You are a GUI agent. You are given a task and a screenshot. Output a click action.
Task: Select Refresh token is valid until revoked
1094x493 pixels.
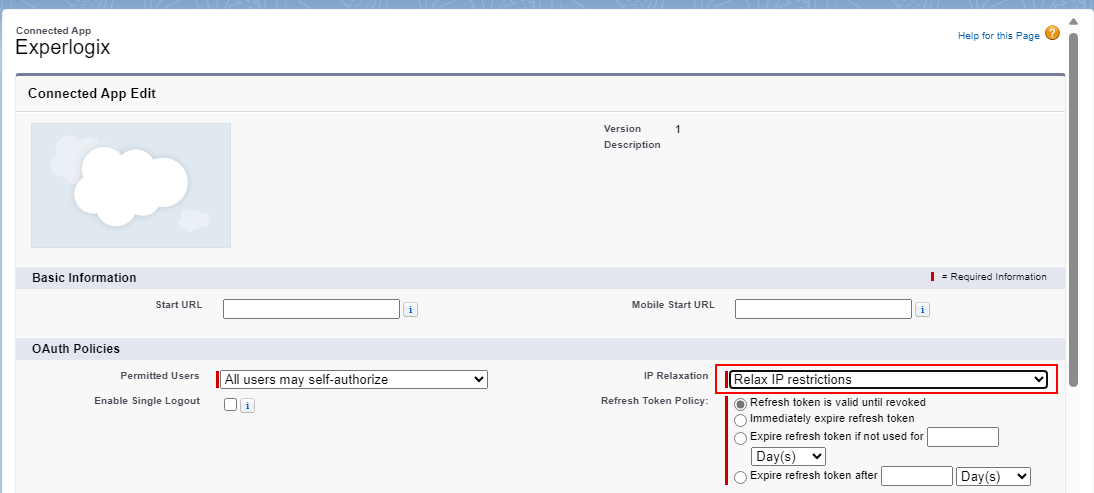740,404
